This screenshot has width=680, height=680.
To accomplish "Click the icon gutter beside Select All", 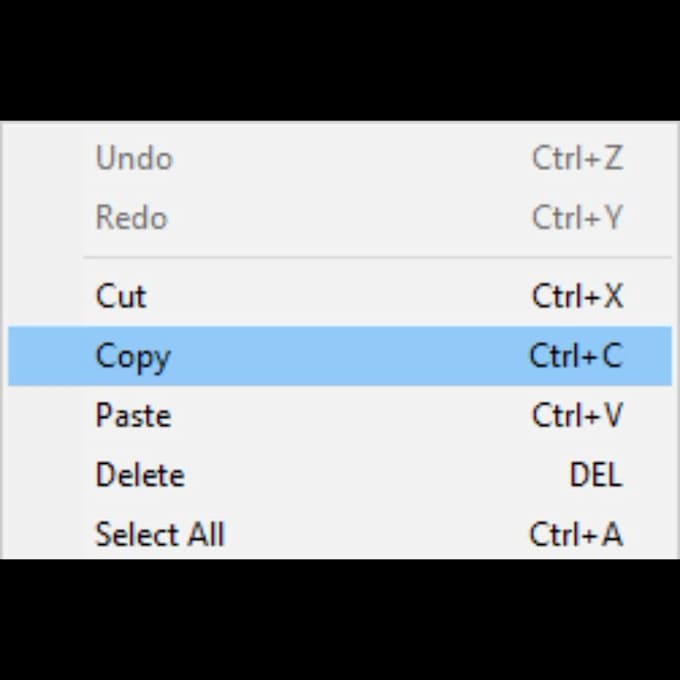I will coord(45,534).
